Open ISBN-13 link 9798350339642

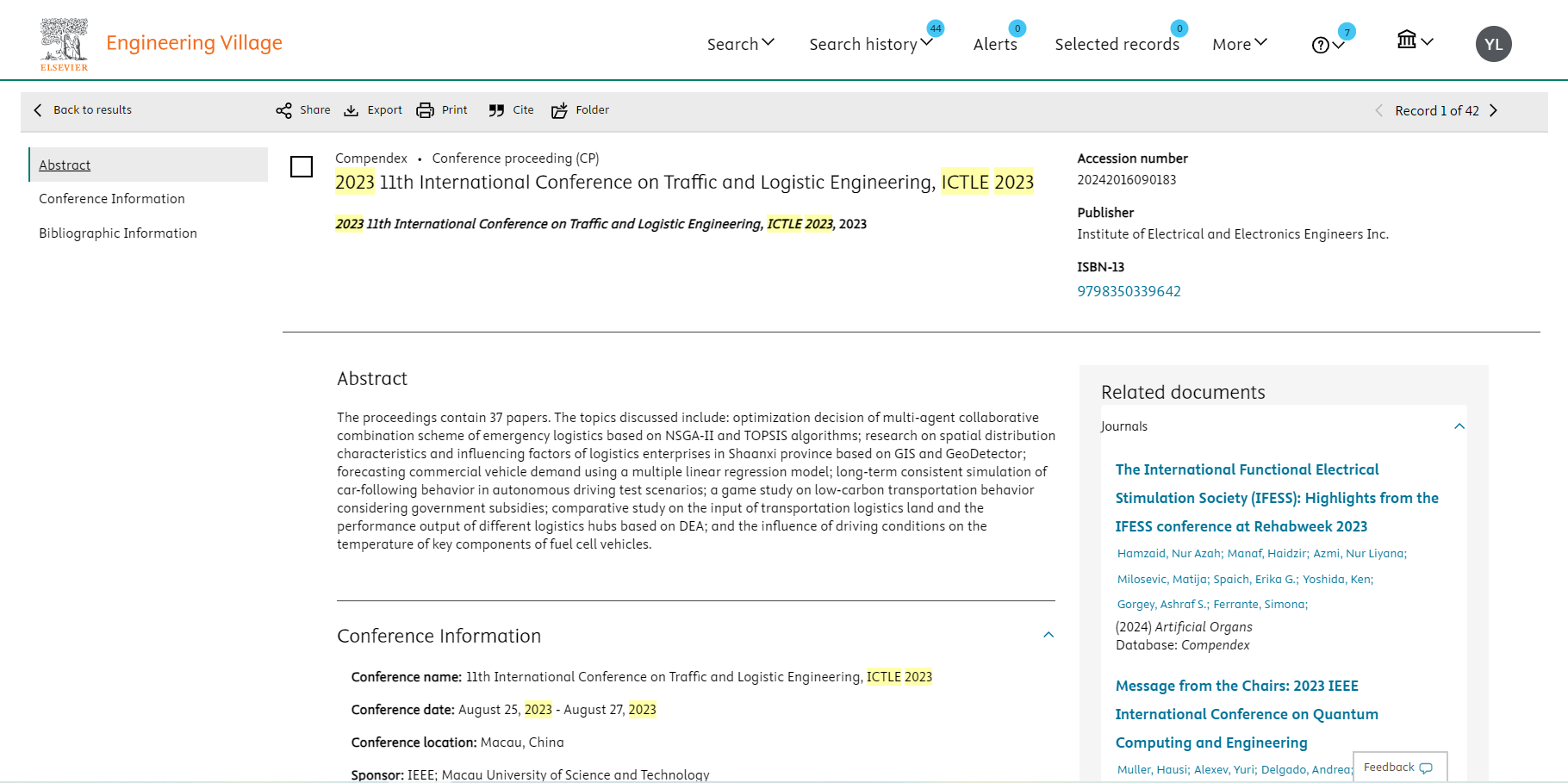pyautogui.click(x=1129, y=291)
